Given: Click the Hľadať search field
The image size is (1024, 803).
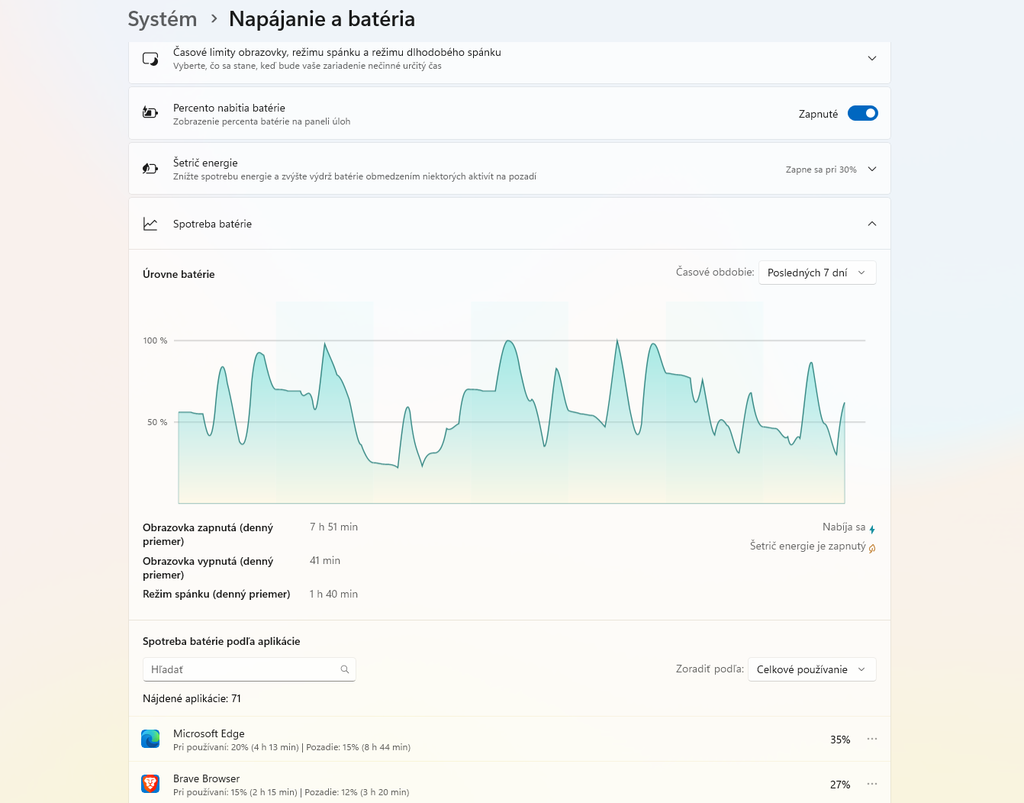Looking at the screenshot, I should click(x=249, y=669).
